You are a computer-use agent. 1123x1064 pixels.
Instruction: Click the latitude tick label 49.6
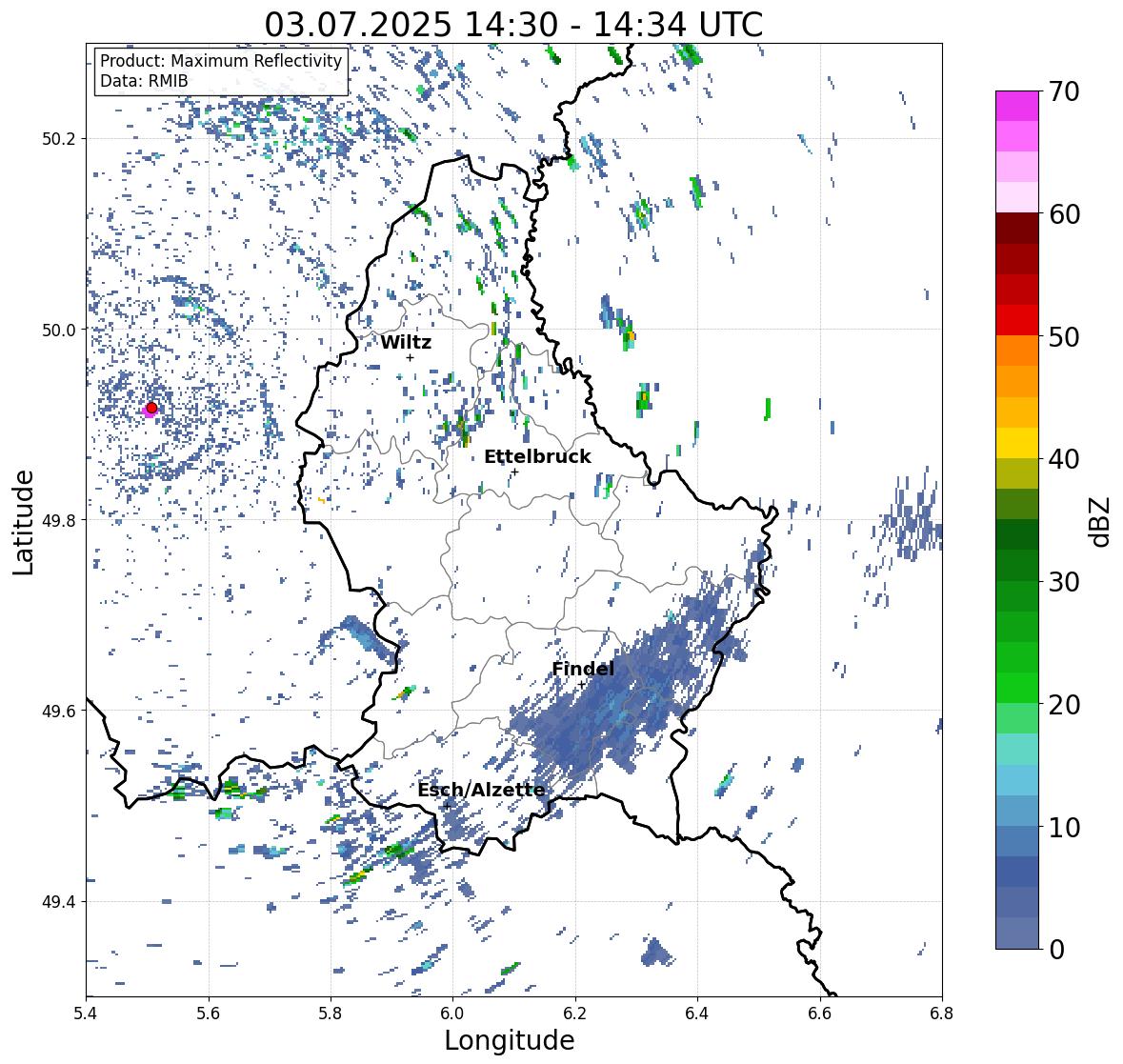click(59, 711)
